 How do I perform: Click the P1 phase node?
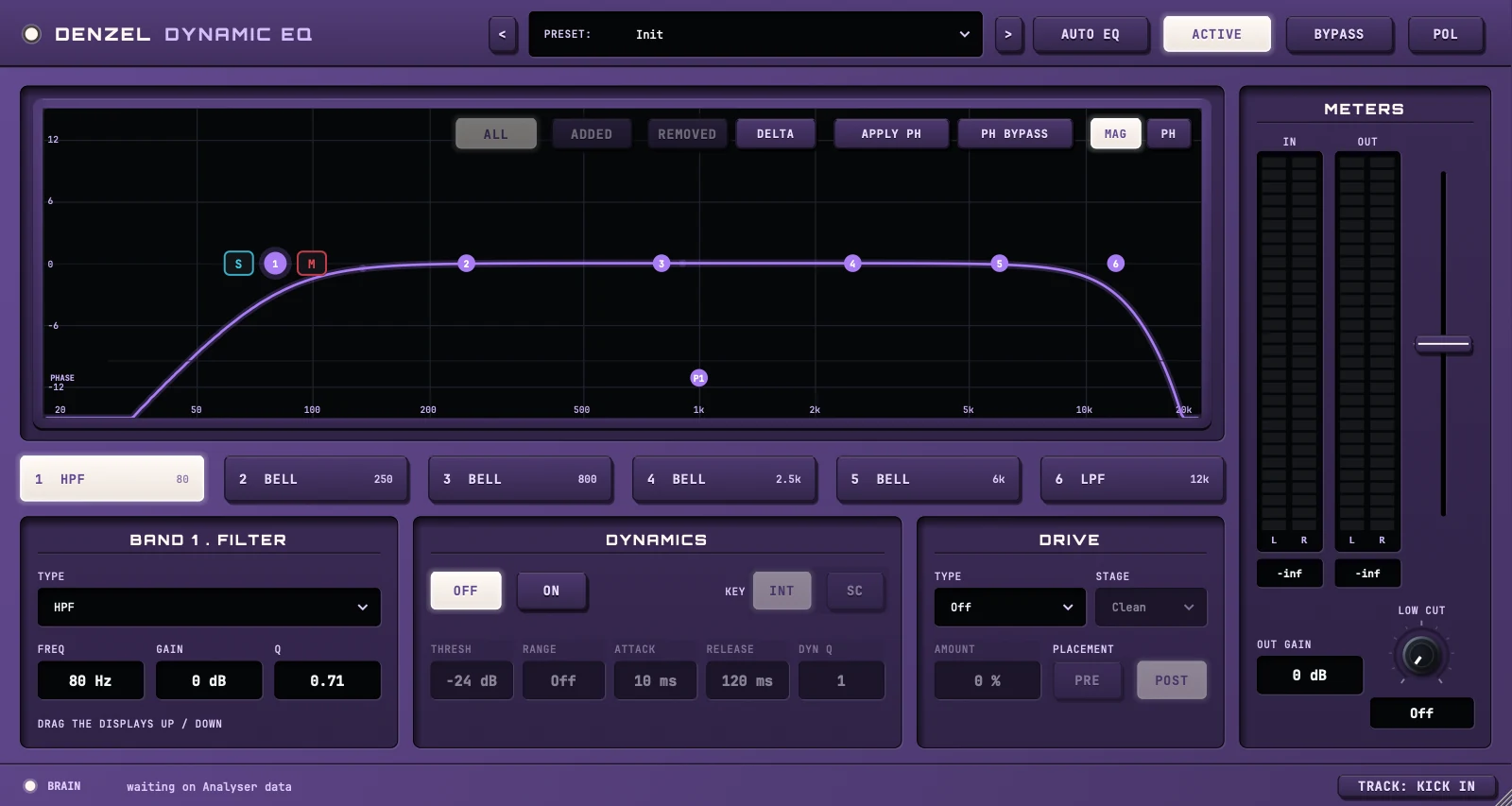698,378
